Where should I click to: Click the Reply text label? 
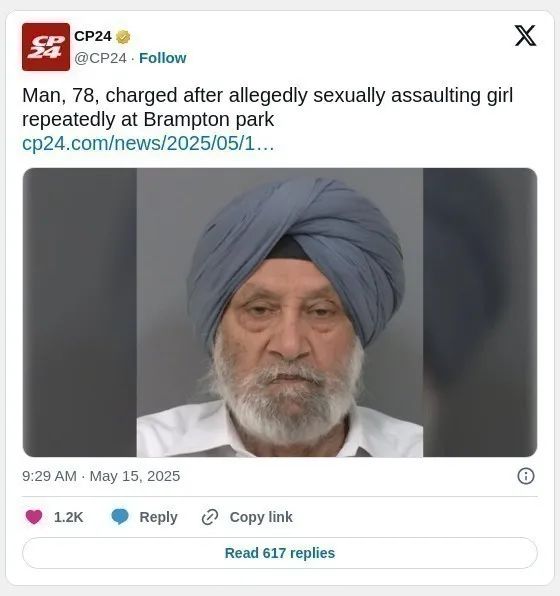159,517
